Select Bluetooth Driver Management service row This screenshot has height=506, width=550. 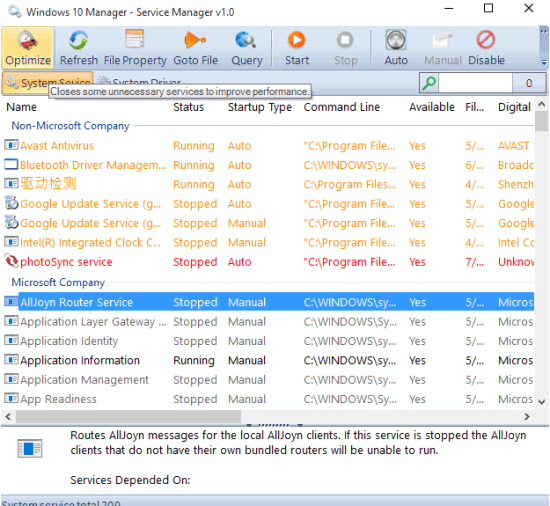pyautogui.click(x=269, y=165)
